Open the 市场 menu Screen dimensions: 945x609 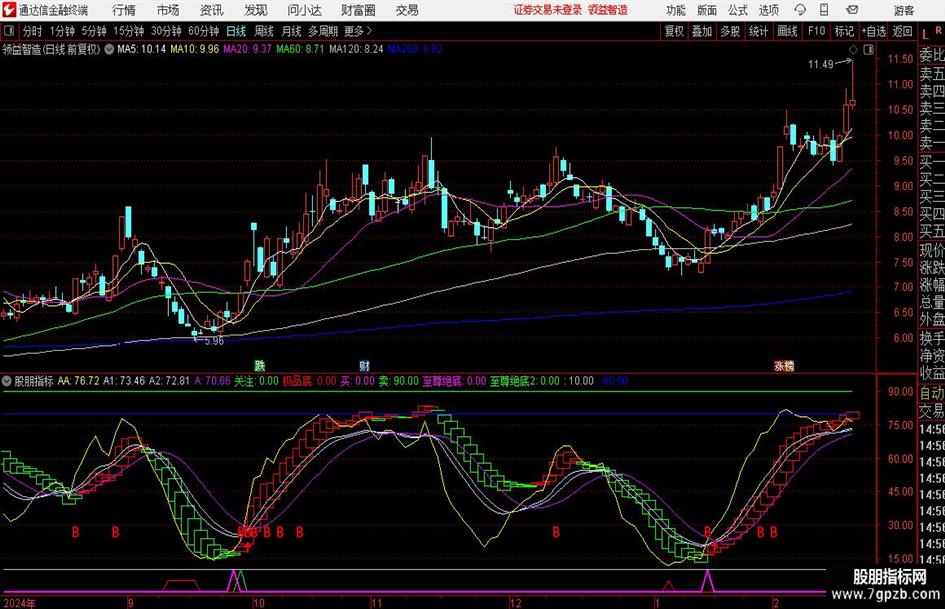point(168,10)
